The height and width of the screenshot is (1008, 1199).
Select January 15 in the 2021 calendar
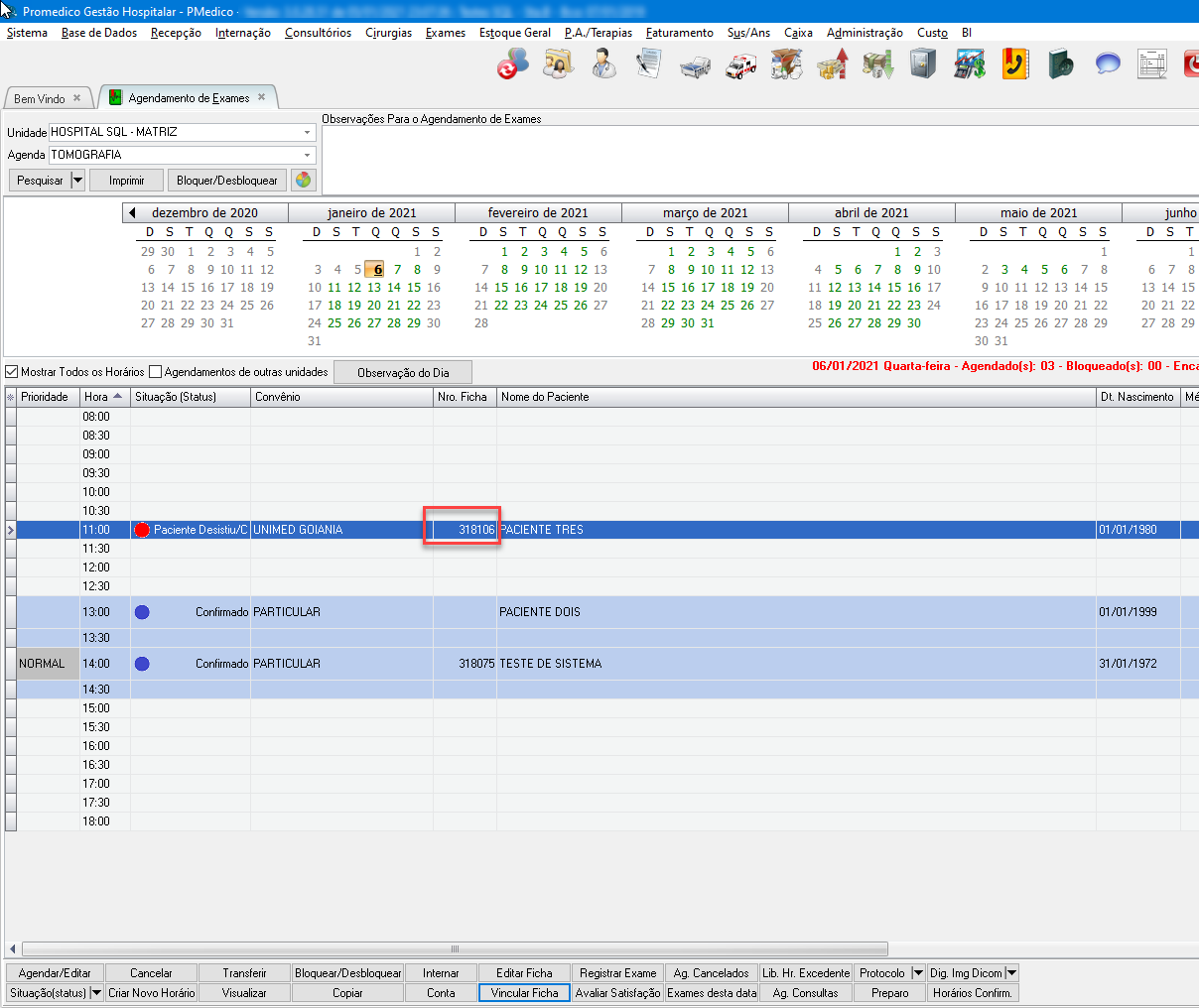coord(414,288)
